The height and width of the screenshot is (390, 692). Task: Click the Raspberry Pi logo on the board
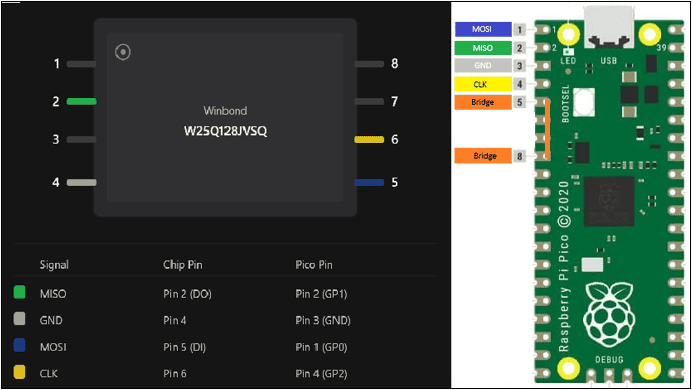[x=609, y=315]
